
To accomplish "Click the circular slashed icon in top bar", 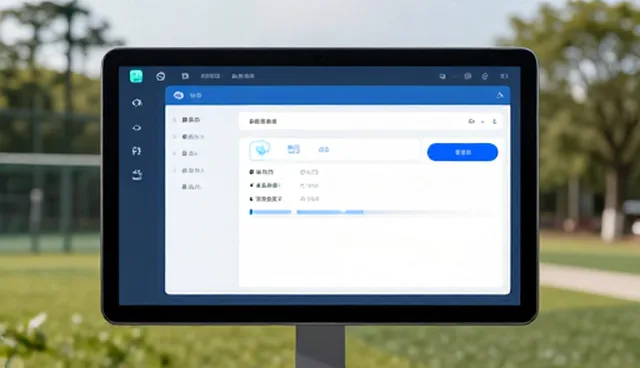I will click(x=160, y=76).
